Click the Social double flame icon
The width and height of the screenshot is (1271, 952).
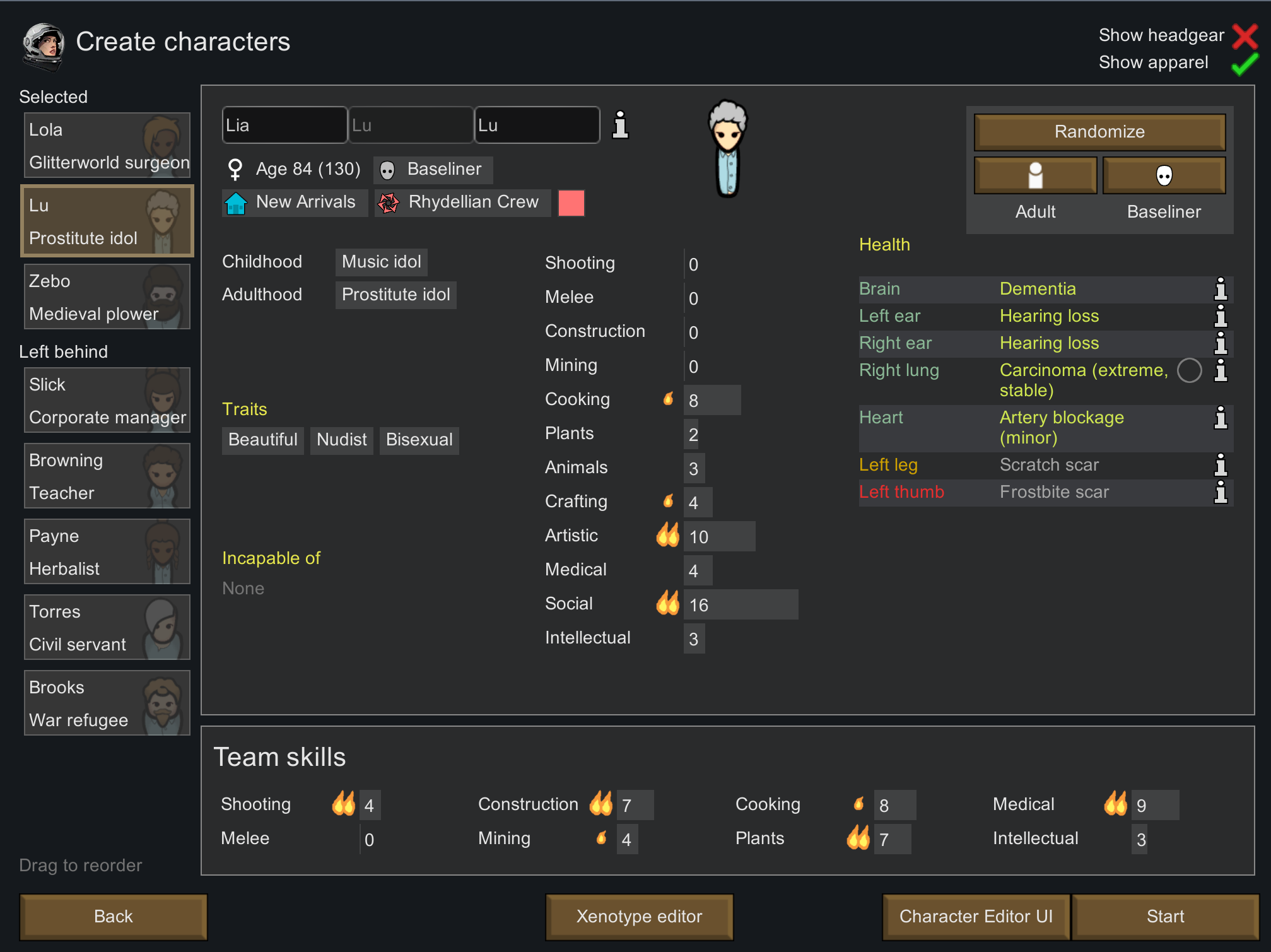[x=668, y=603]
